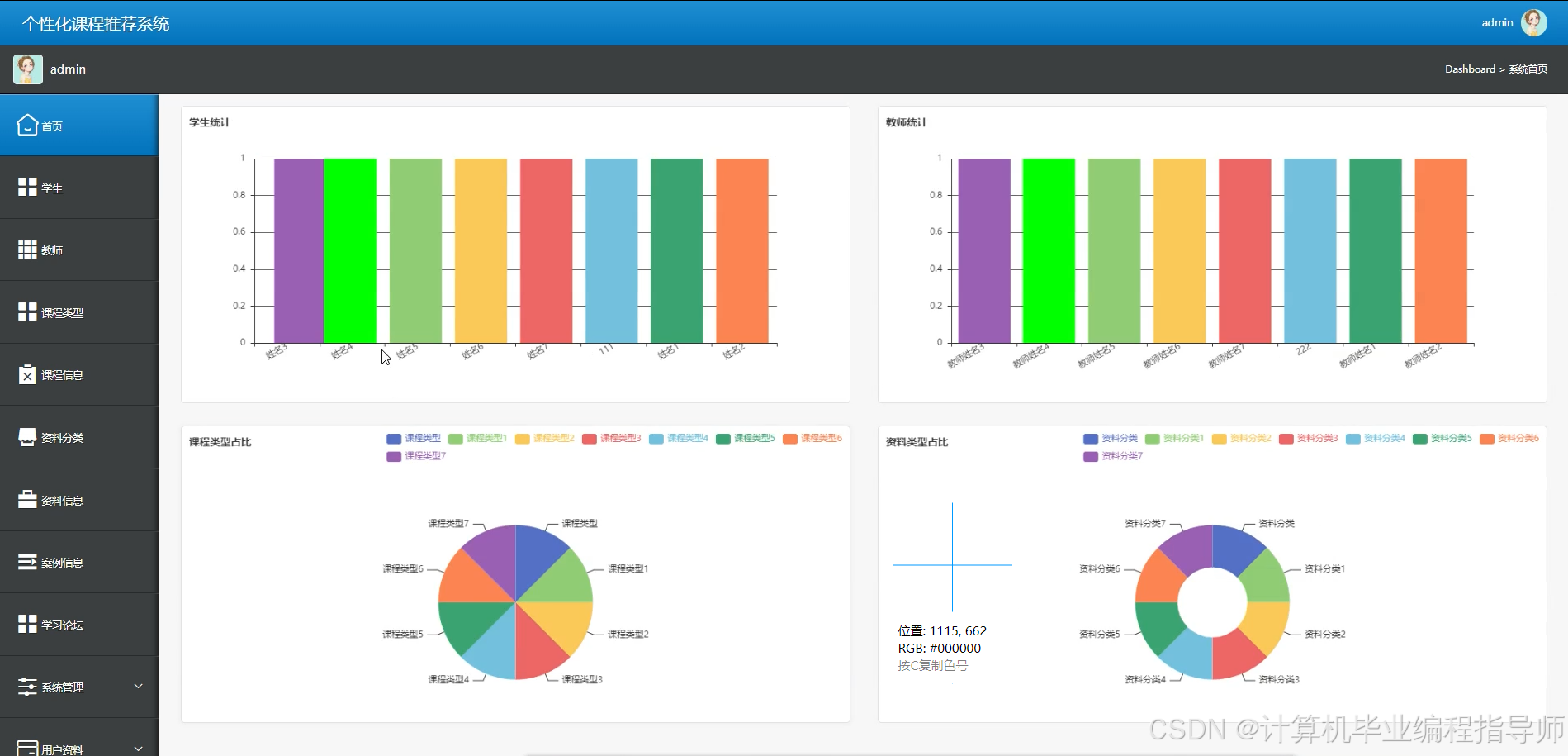Open the 学生 menu item

(x=78, y=188)
